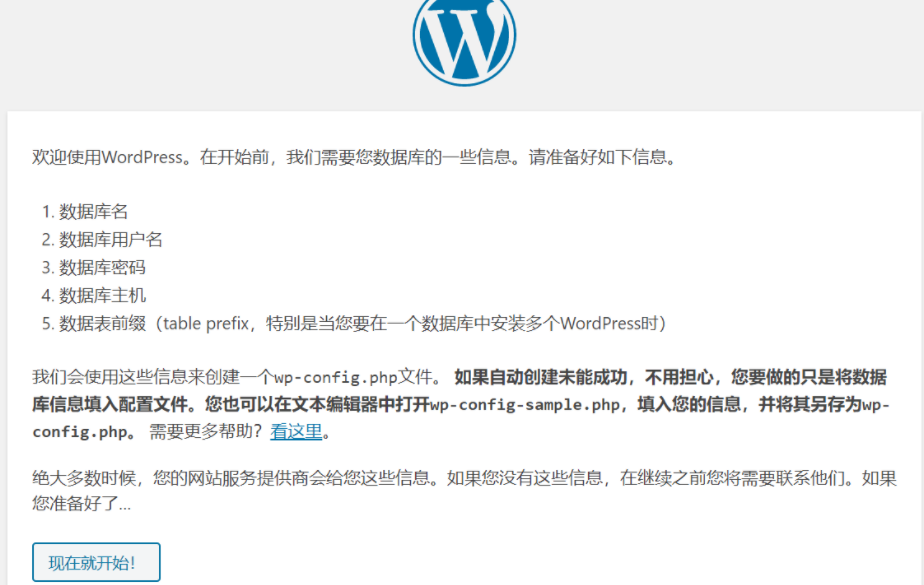Click the 数据库主机 list item
This screenshot has height=585, width=924.
tap(102, 295)
